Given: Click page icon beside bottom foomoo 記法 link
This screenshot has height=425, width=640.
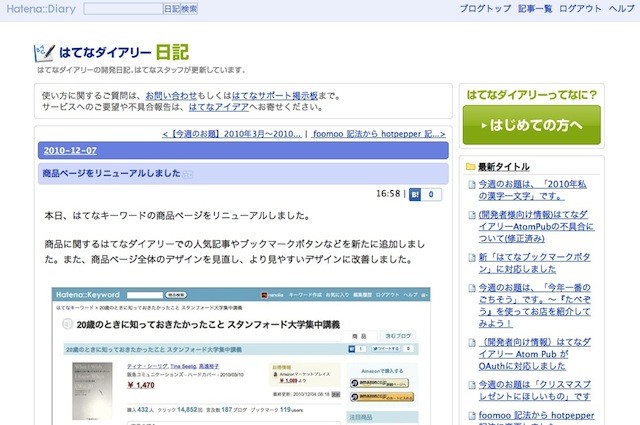Looking at the screenshot, I should click(x=472, y=416).
